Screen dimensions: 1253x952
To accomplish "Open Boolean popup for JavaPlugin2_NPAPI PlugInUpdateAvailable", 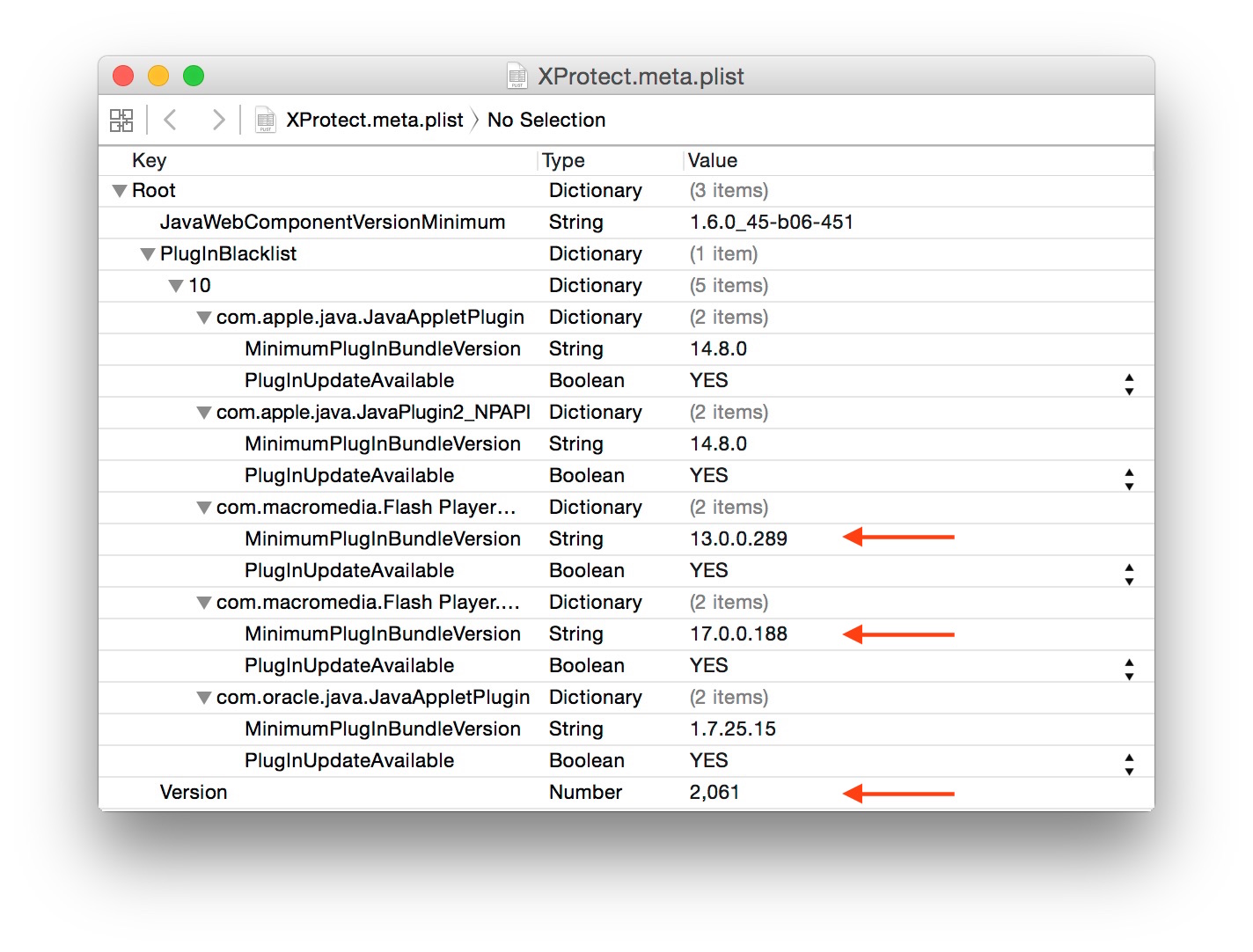I will (1129, 476).
